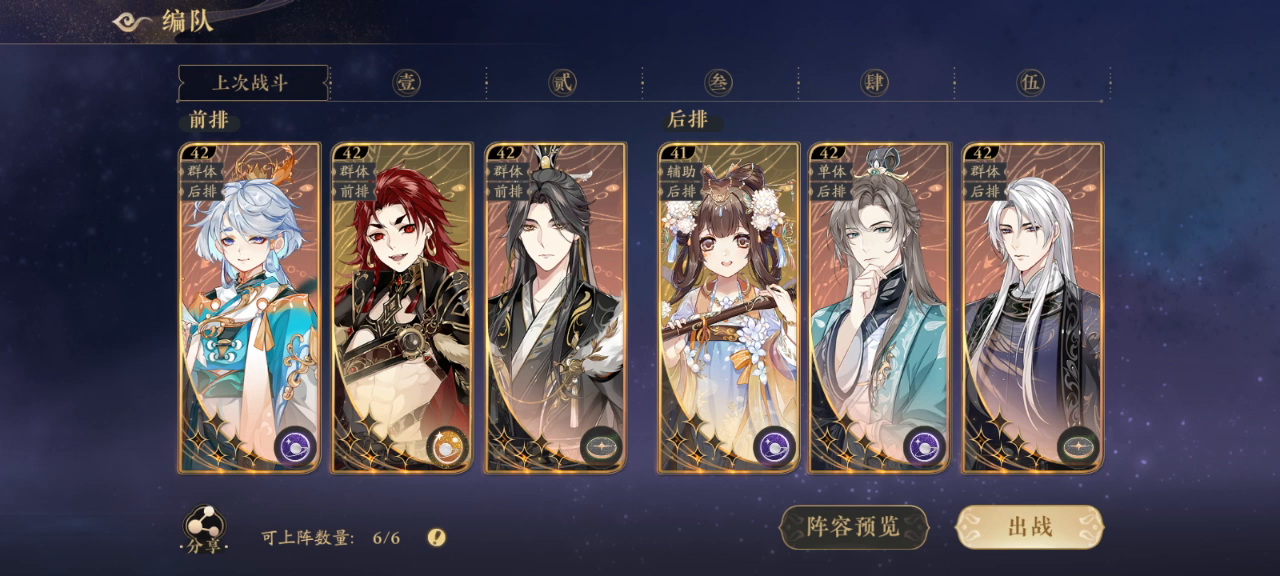This screenshot has height=576, width=1280.
Task: Click the 出战 battle button
Action: click(x=1030, y=527)
